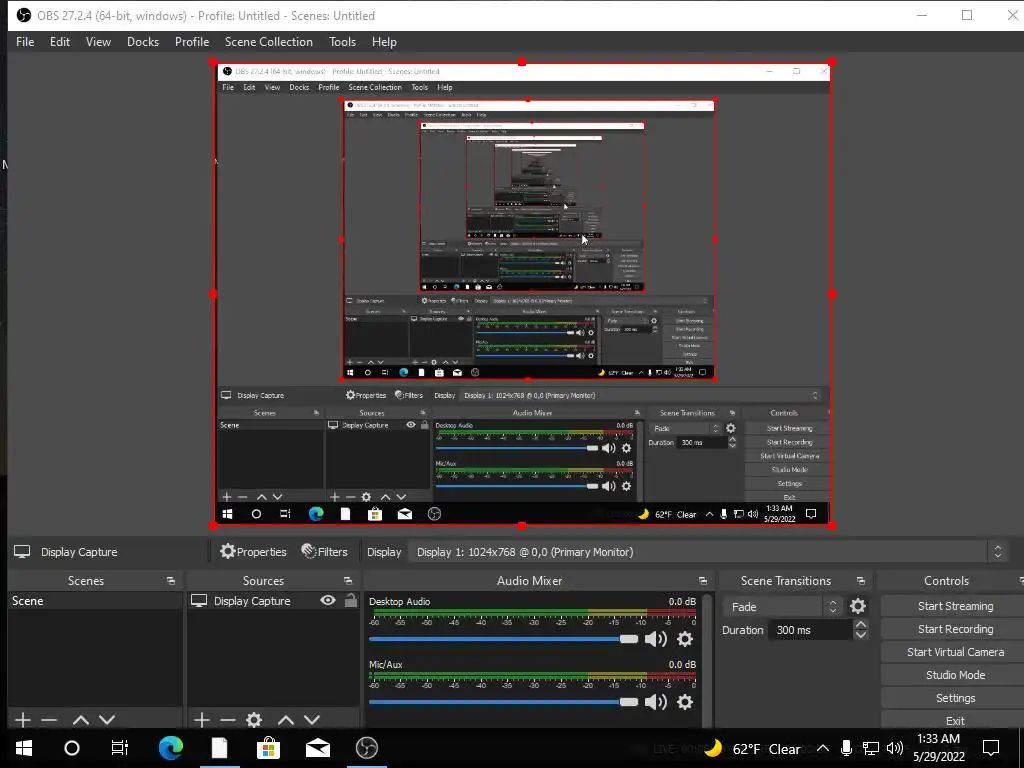Open Task View on taskbar
The image size is (1024, 768).
tap(120, 748)
